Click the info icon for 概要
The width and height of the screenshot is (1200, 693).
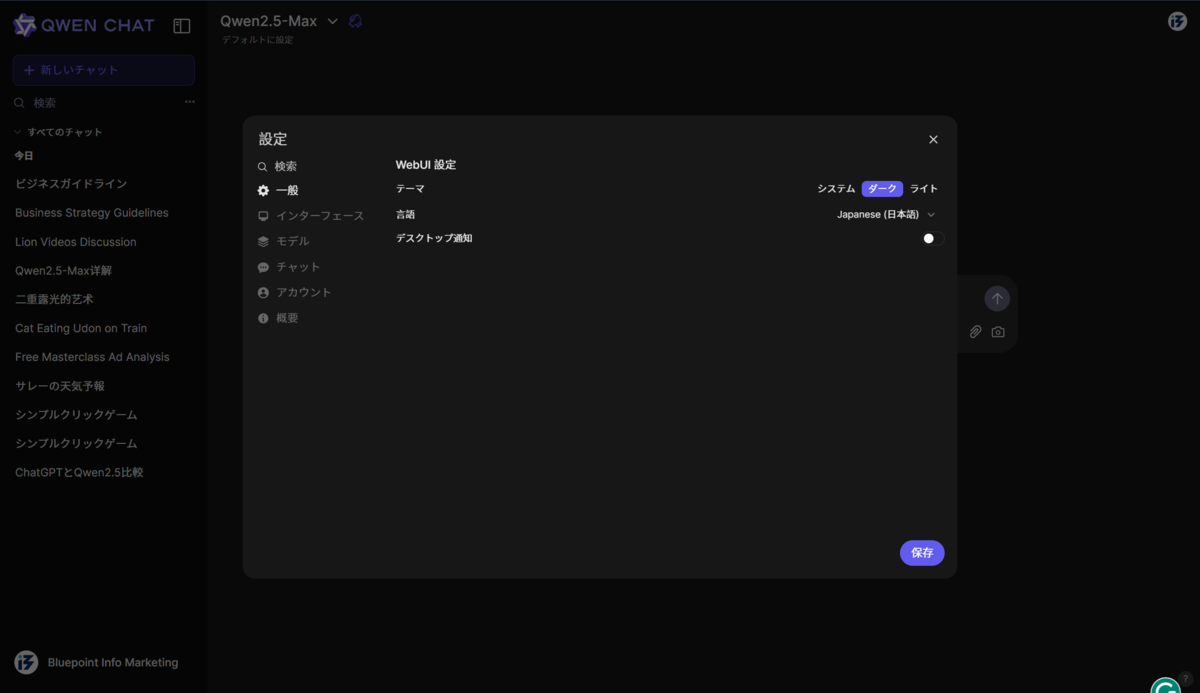pyautogui.click(x=263, y=318)
